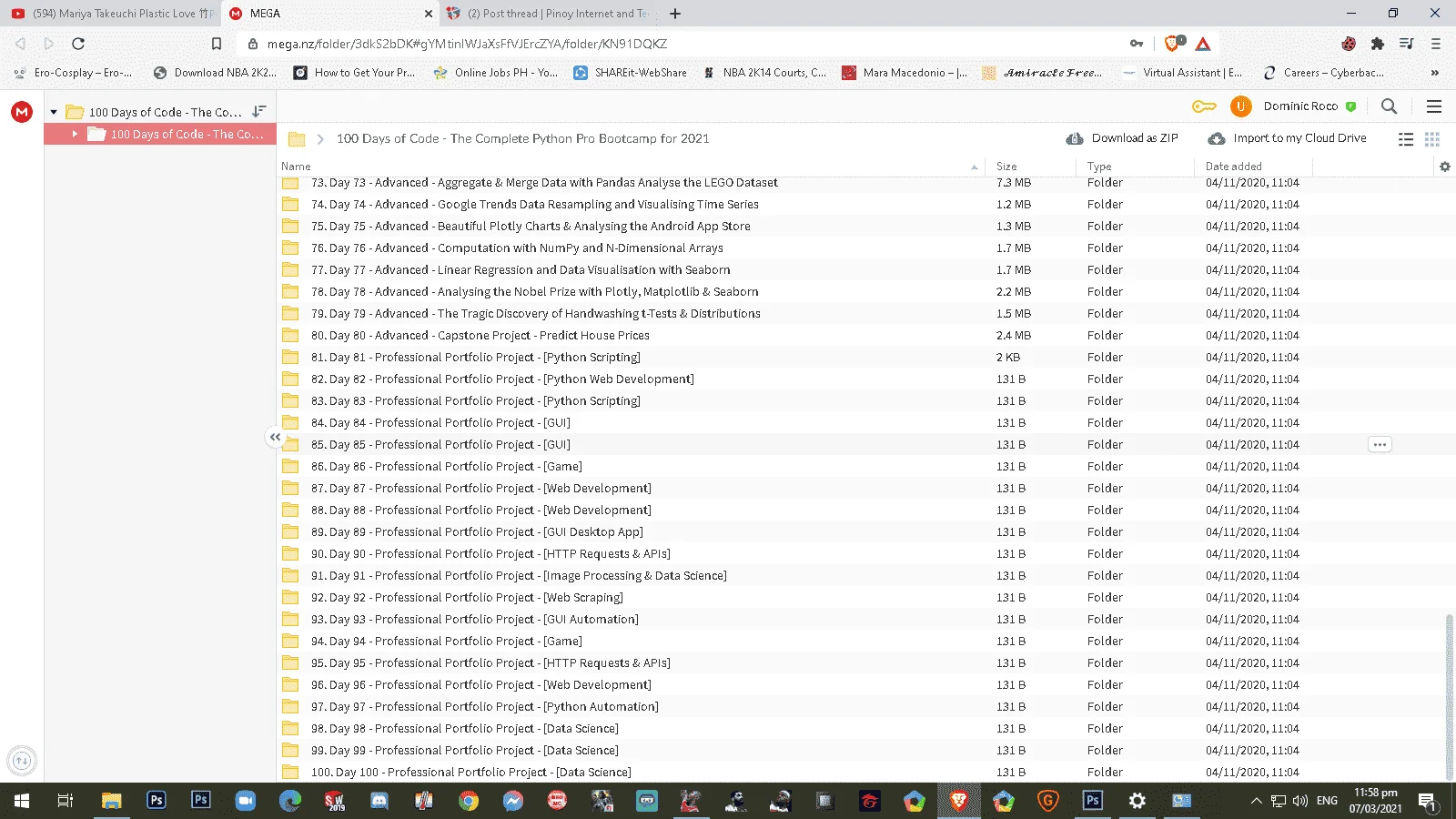Screen dimensions: 1456x819
Task: Sort files by Date added column
Action: coord(1234,167)
